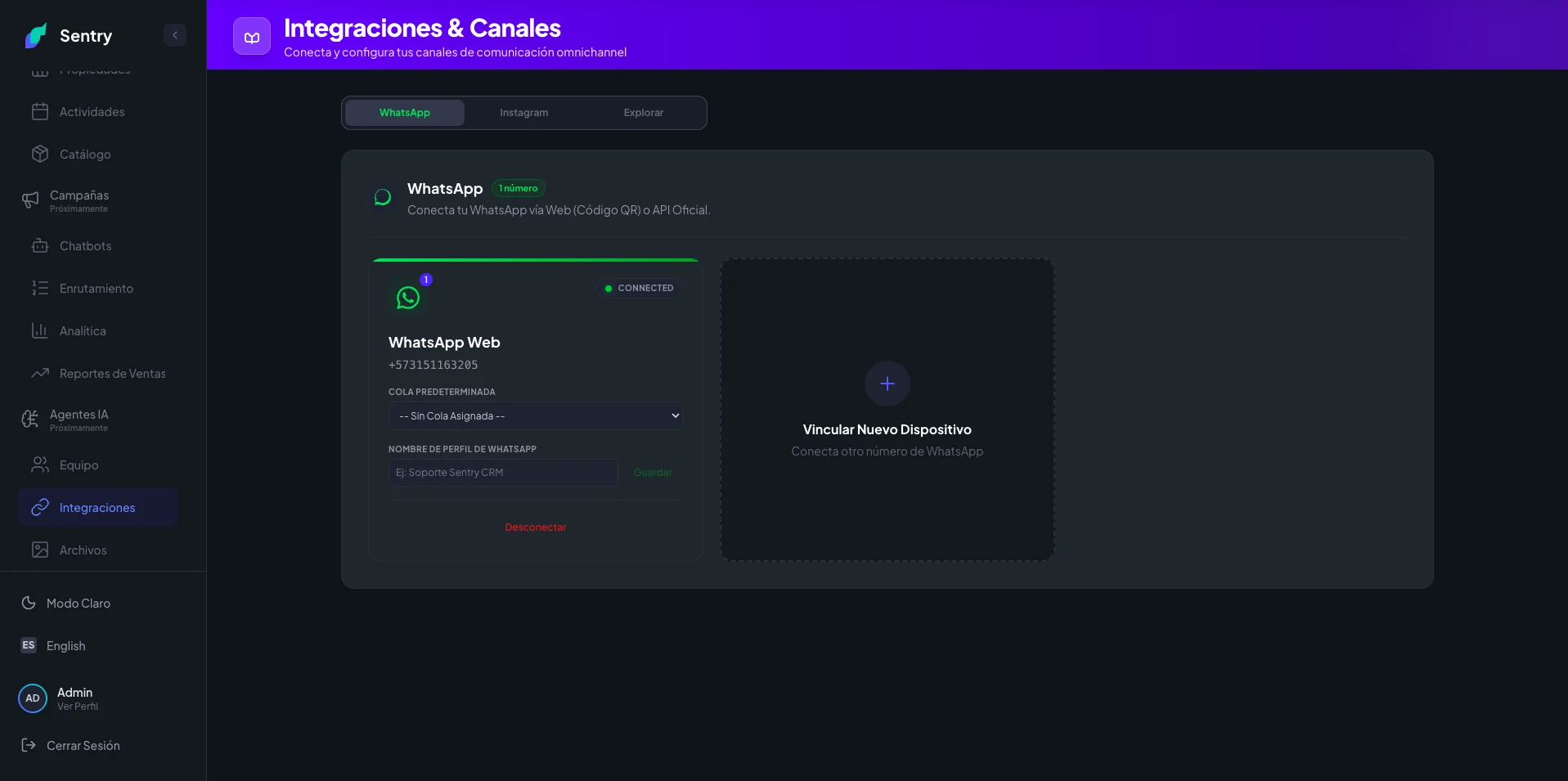Open Admin Ver Perfil link
Screen dimensions: 1568x781
coord(78,707)
